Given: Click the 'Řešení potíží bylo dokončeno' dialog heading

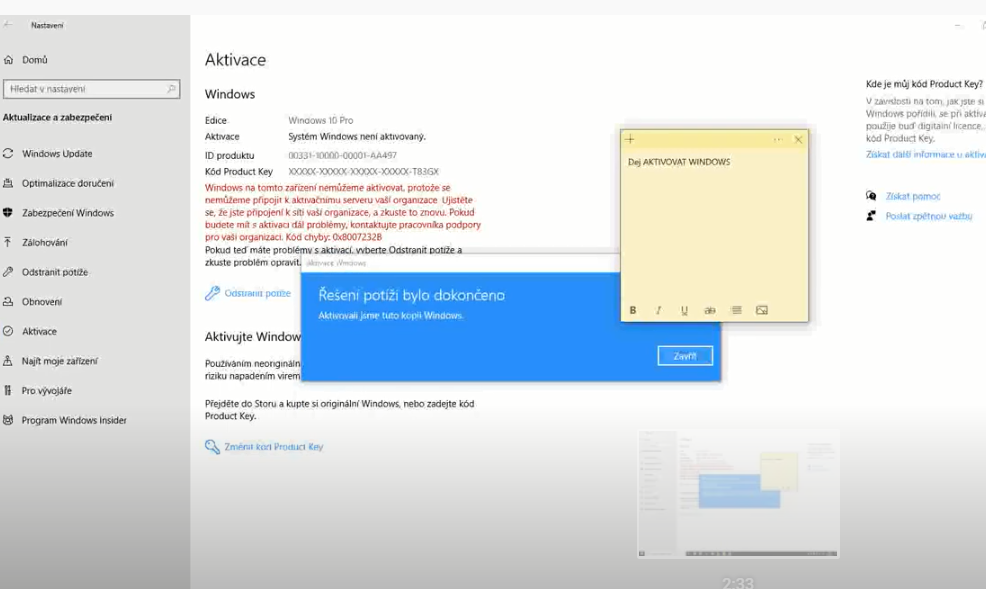Looking at the screenshot, I should 411,295.
